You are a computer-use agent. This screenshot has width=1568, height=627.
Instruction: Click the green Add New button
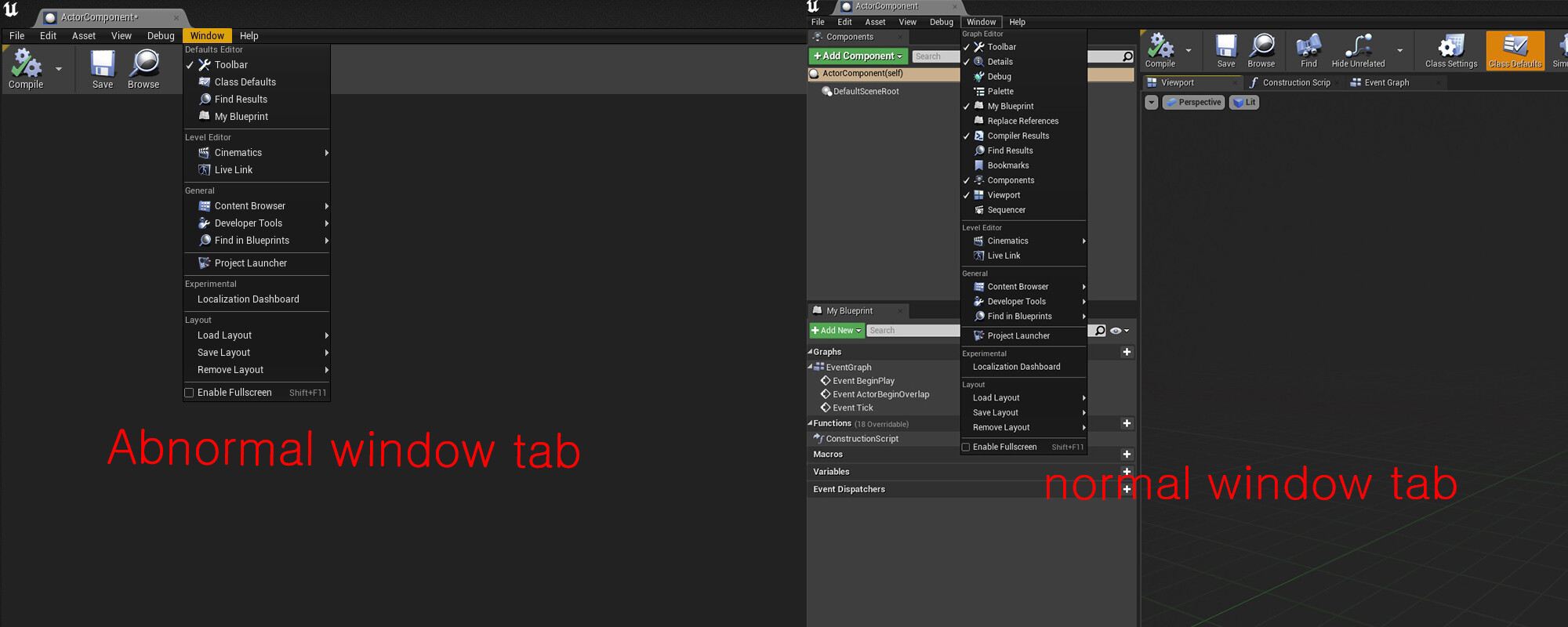[x=837, y=331]
